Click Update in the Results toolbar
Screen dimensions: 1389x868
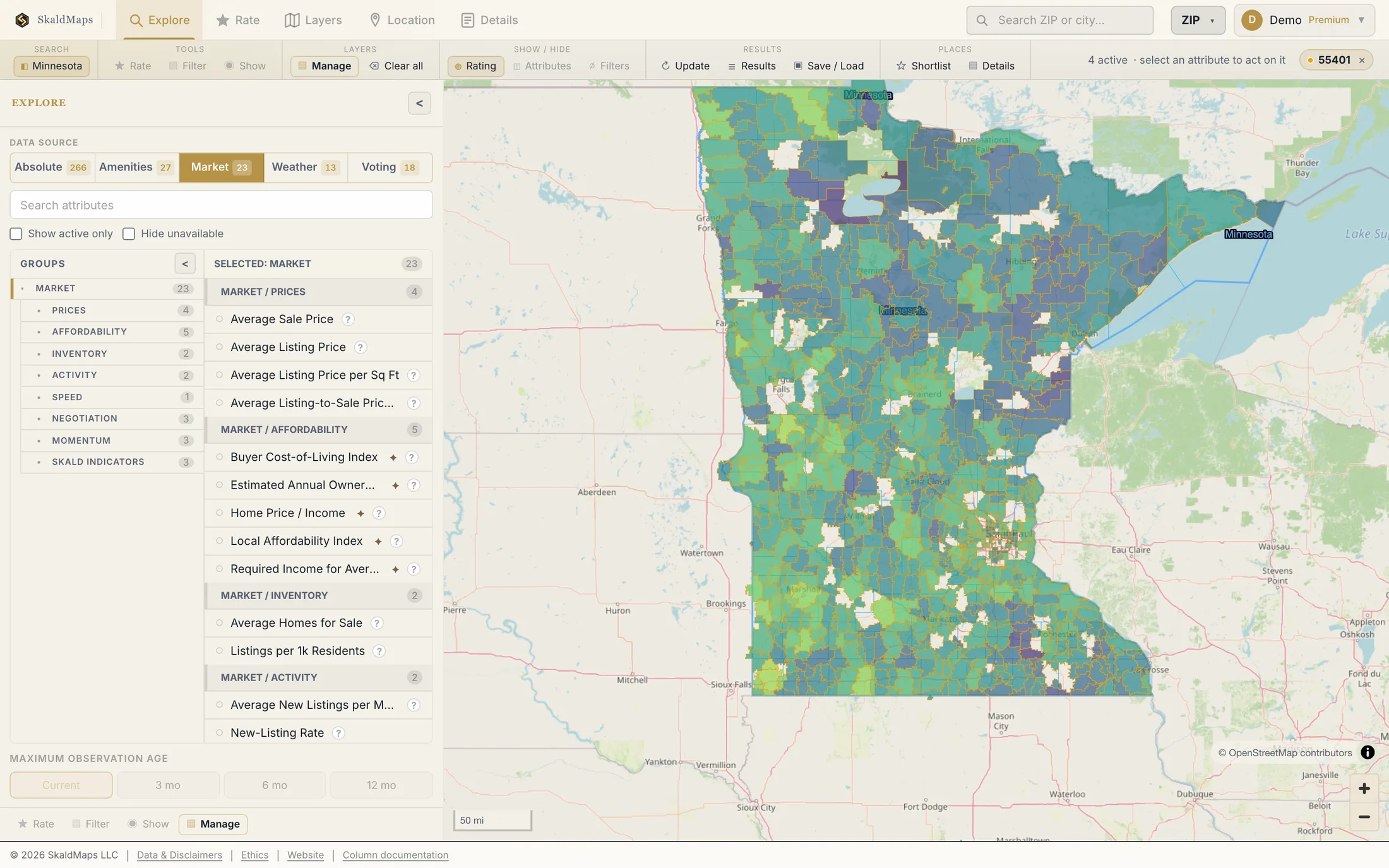click(x=685, y=66)
